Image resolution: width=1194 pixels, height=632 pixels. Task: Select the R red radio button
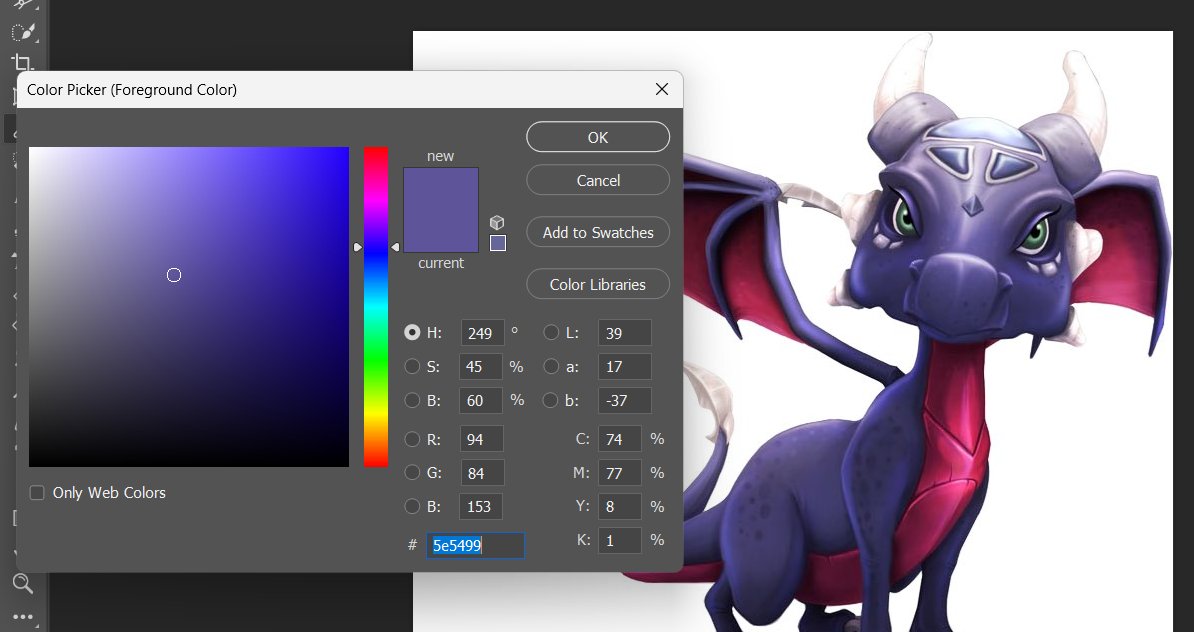[x=412, y=439]
